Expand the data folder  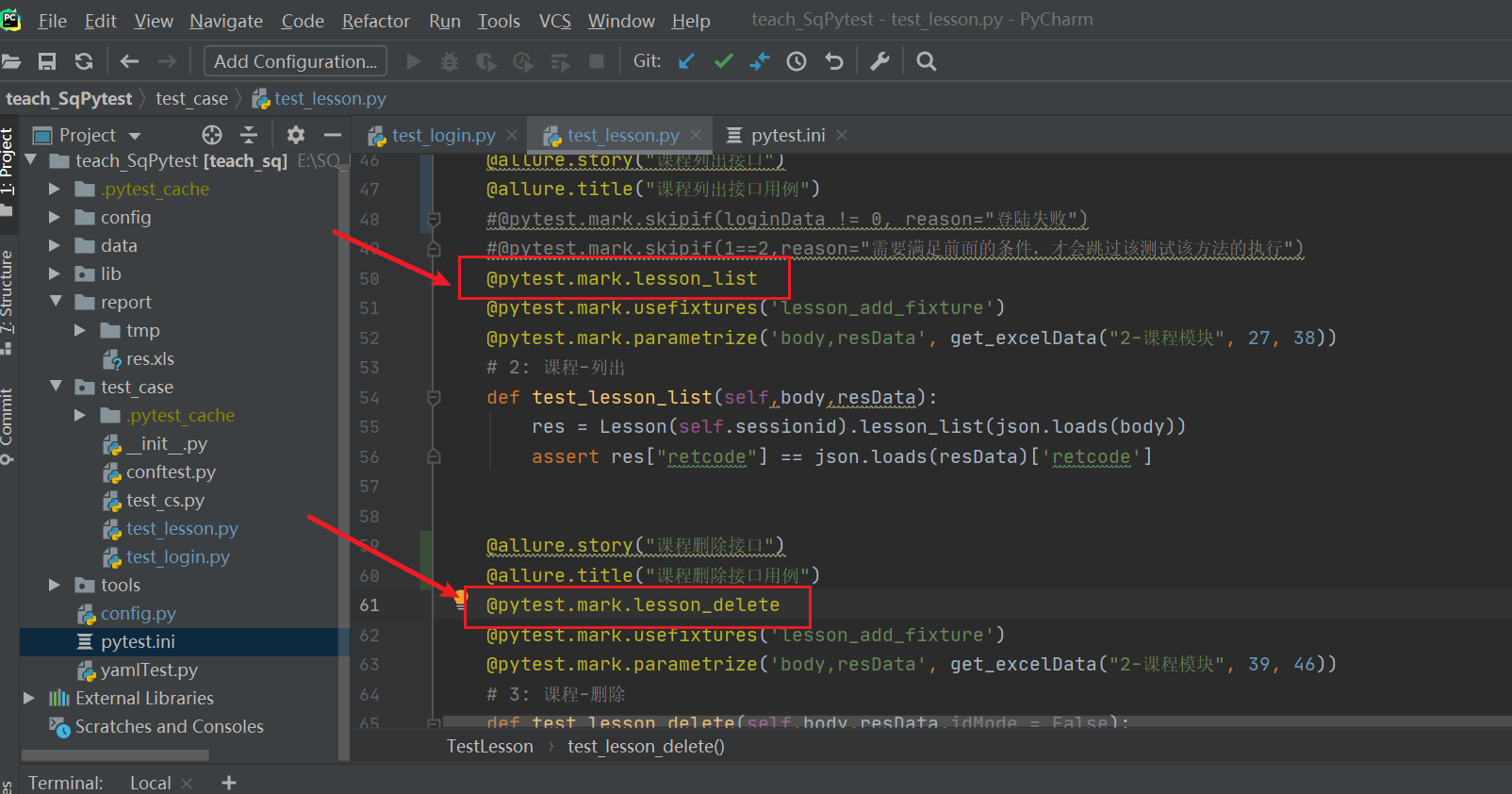pos(55,245)
